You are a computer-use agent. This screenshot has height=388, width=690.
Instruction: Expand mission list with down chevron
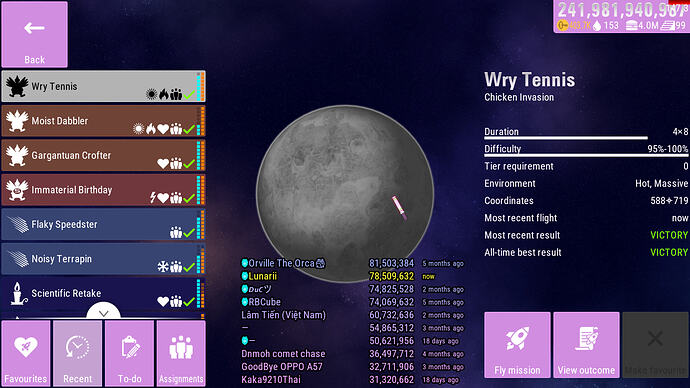coord(103,311)
